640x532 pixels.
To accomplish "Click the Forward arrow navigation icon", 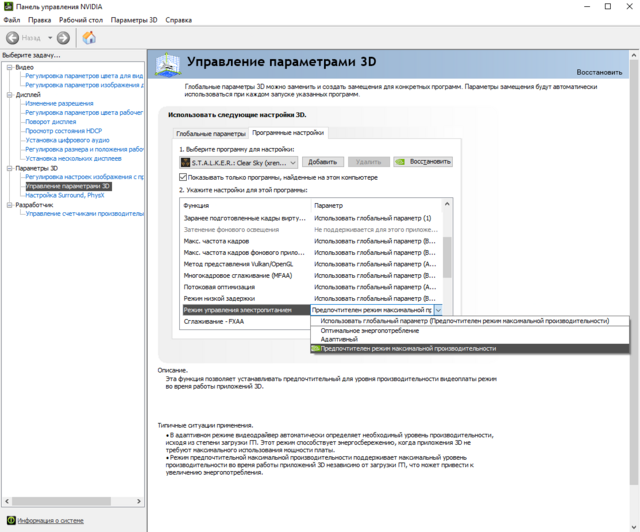I will [63, 38].
